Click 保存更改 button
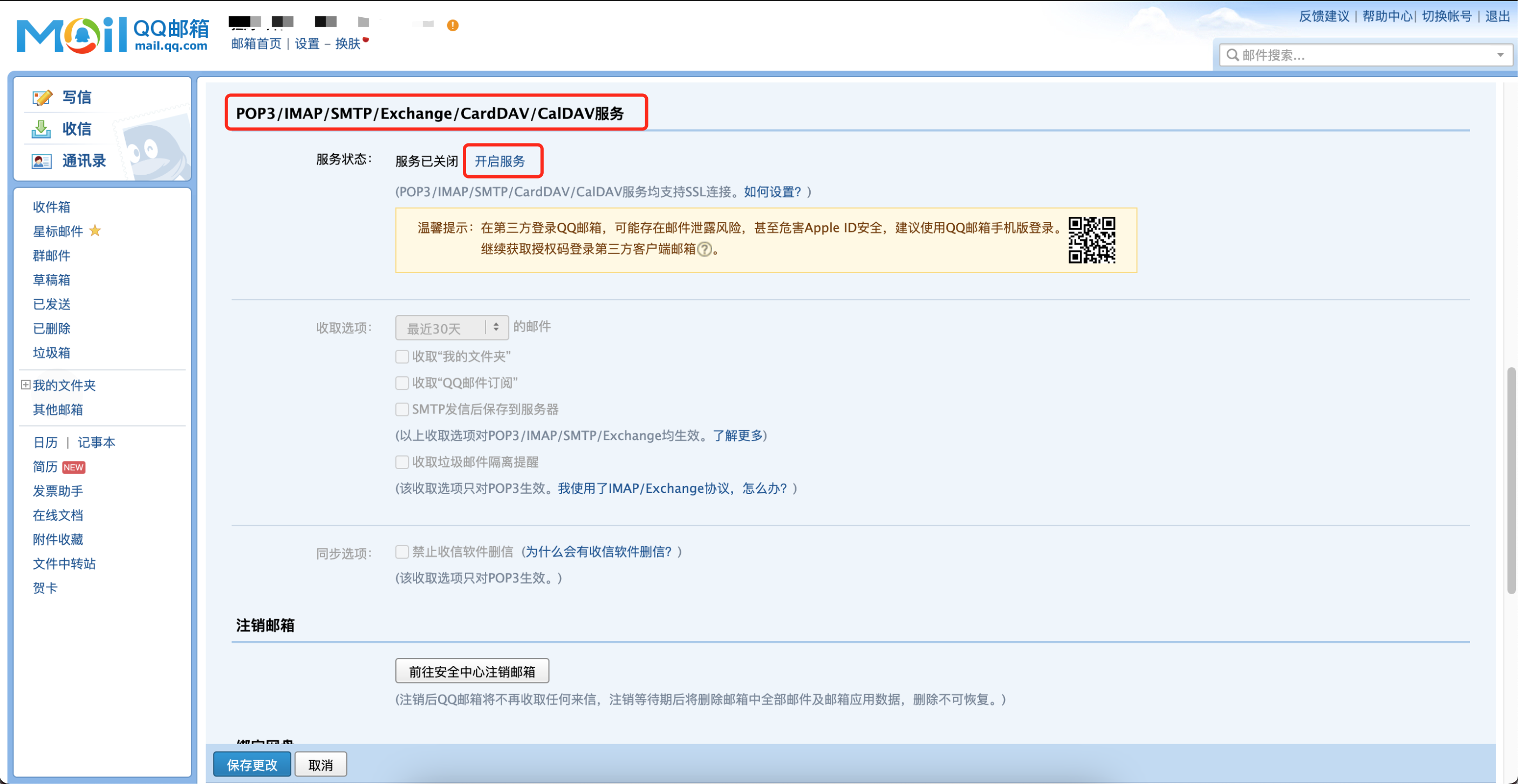This screenshot has height=784, width=1518. [252, 765]
